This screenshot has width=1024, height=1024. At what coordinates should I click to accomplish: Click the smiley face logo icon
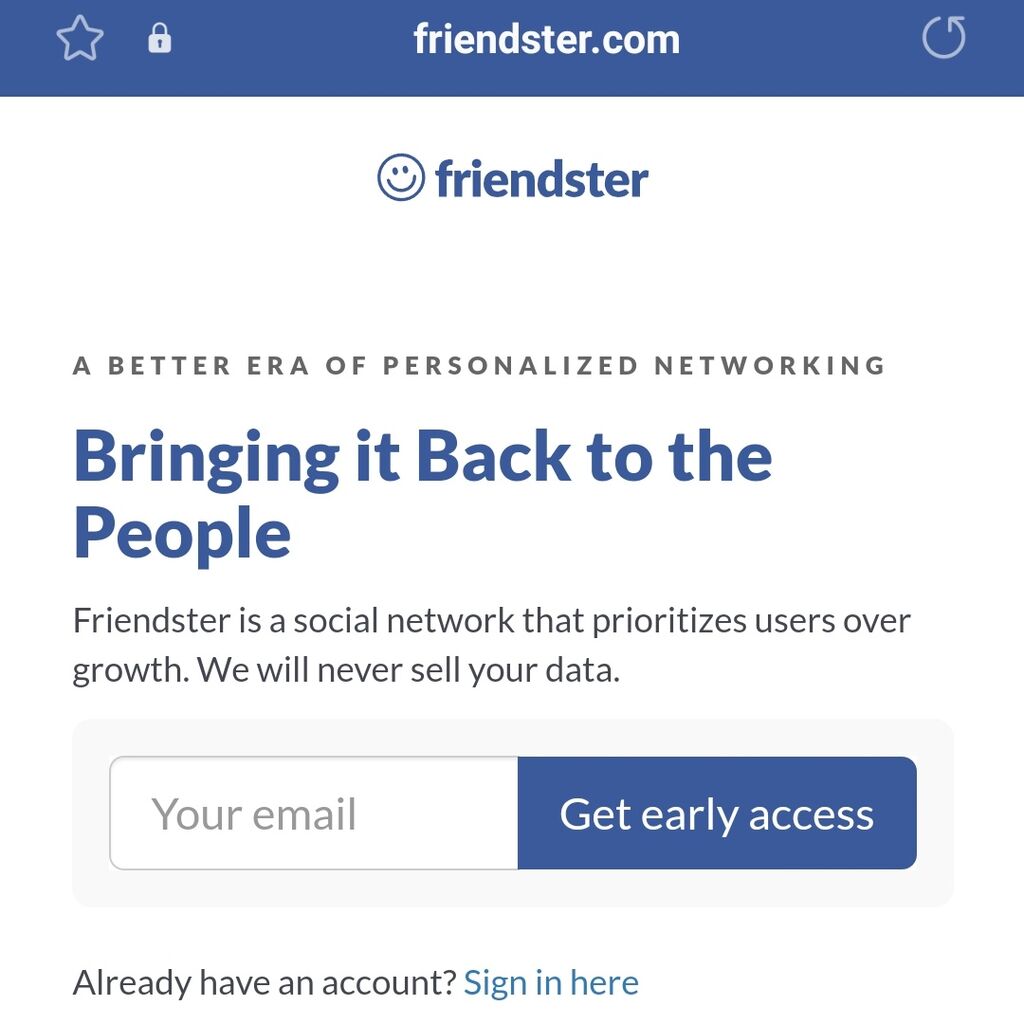click(401, 178)
